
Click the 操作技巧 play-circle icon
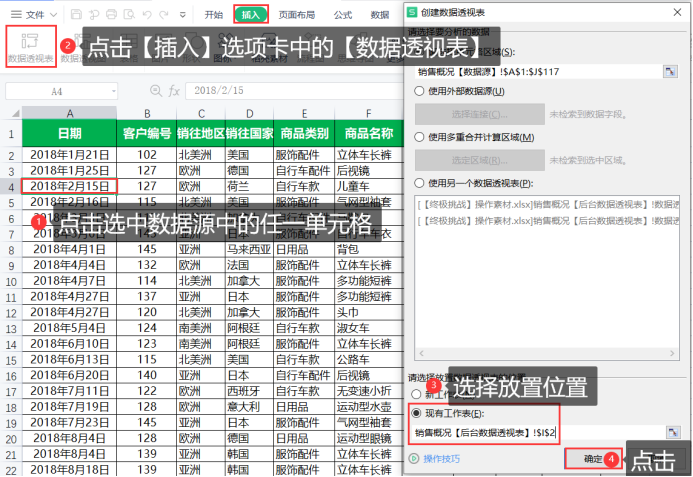coord(414,458)
